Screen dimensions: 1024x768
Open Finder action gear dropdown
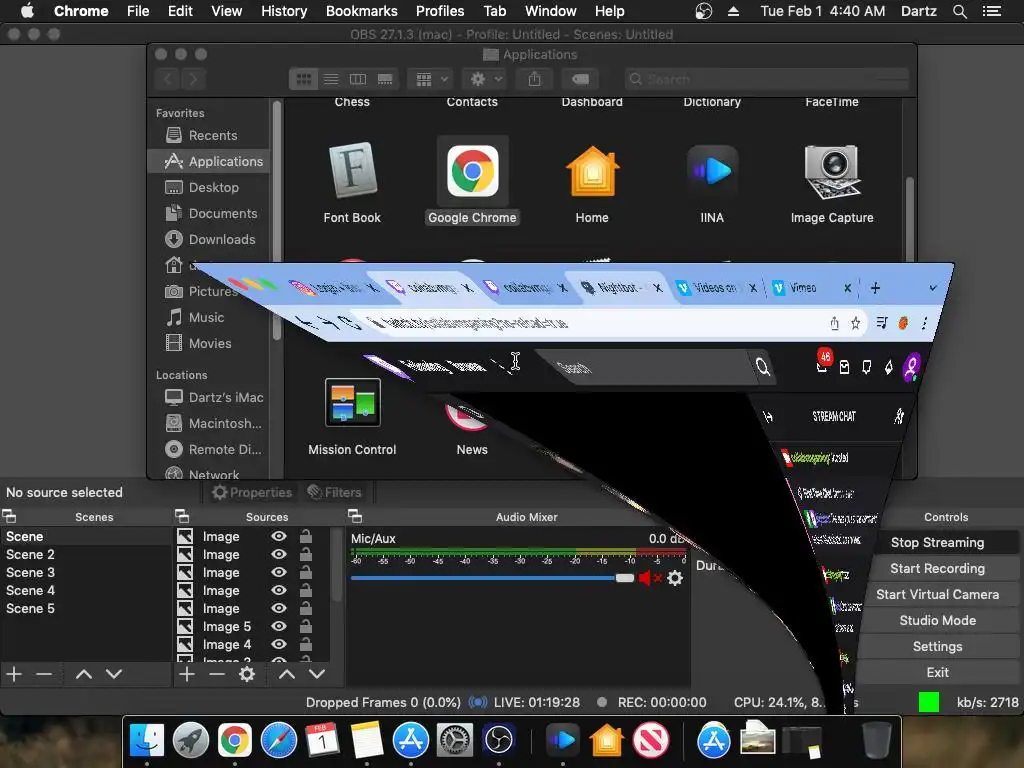[x=485, y=79]
